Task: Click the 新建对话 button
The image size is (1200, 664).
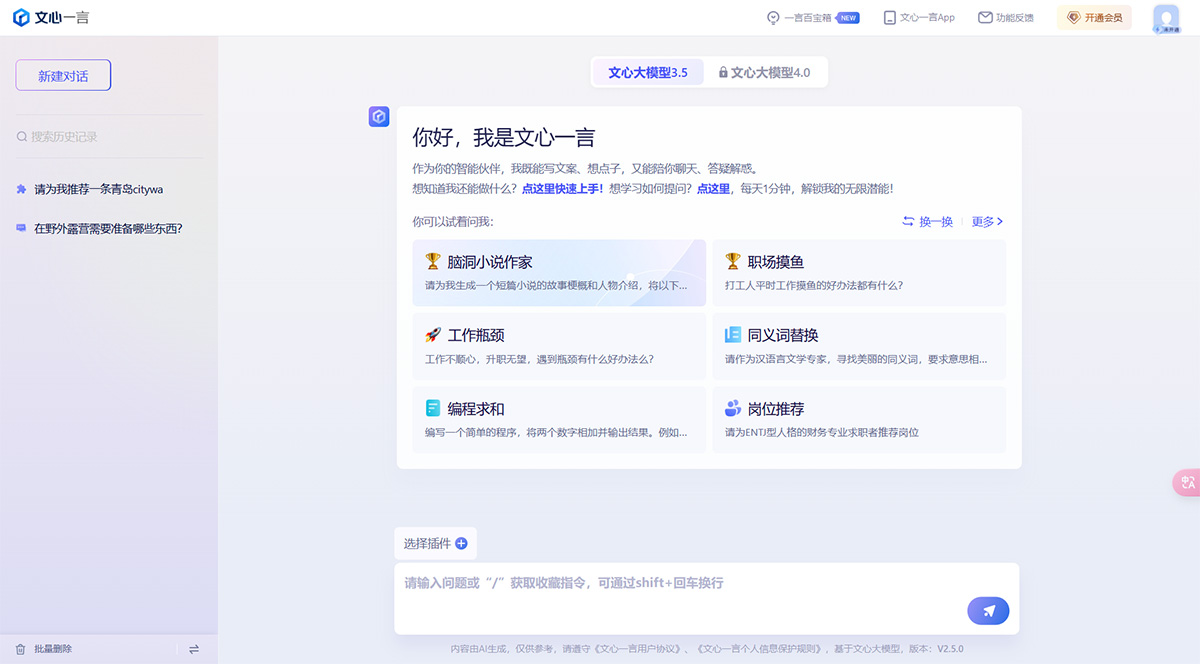Action: 62,74
